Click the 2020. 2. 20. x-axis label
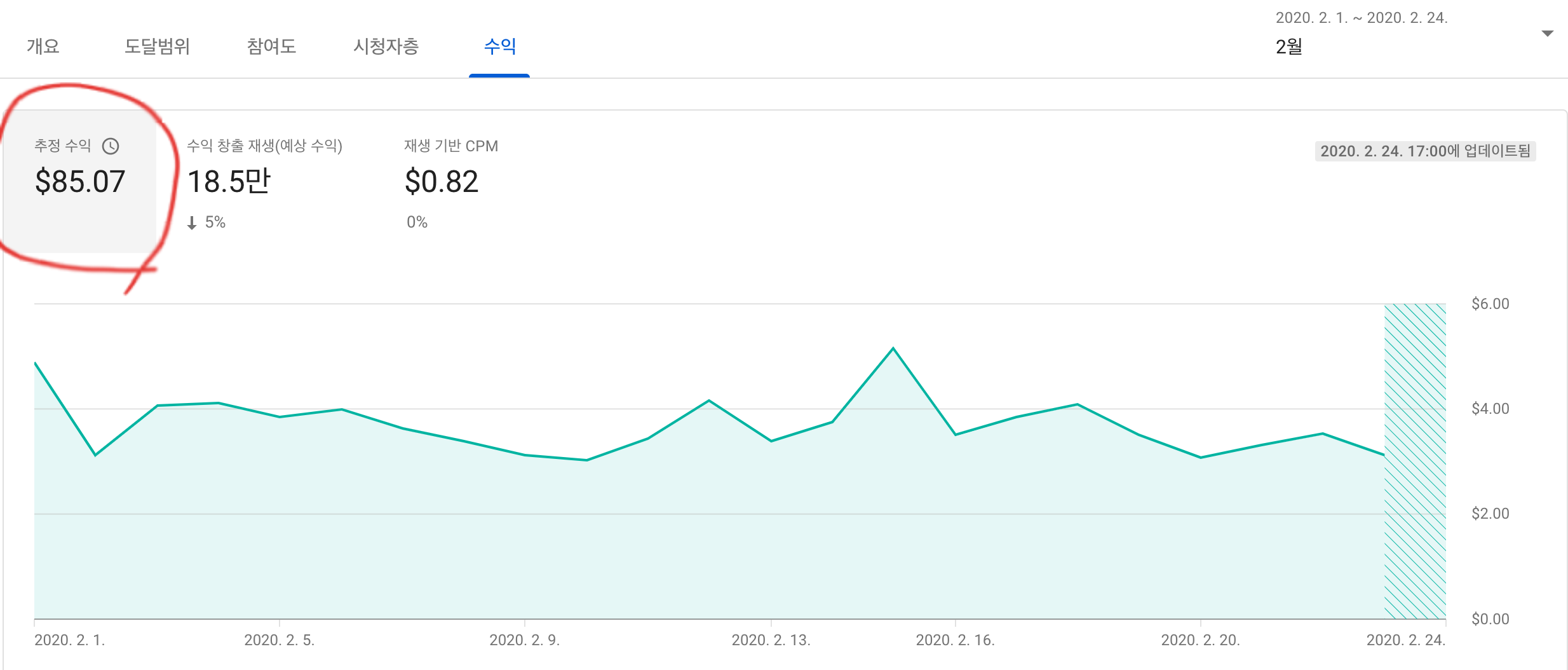Image resolution: width=1568 pixels, height=670 pixels. 1201,640
